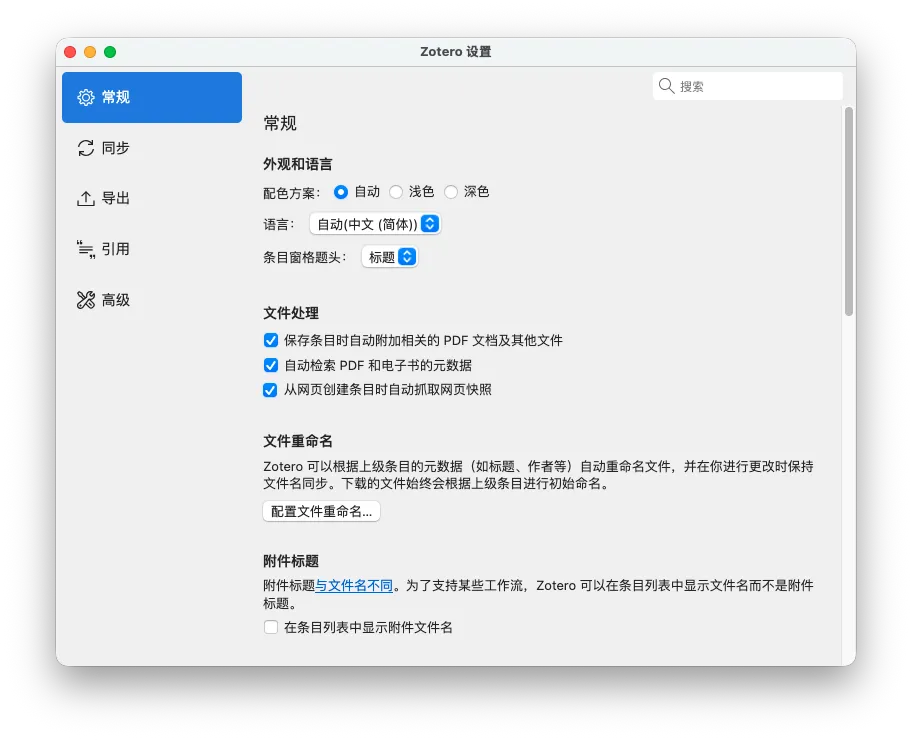Select 浅色 color scheme radio button
The height and width of the screenshot is (740, 912).
click(396, 192)
